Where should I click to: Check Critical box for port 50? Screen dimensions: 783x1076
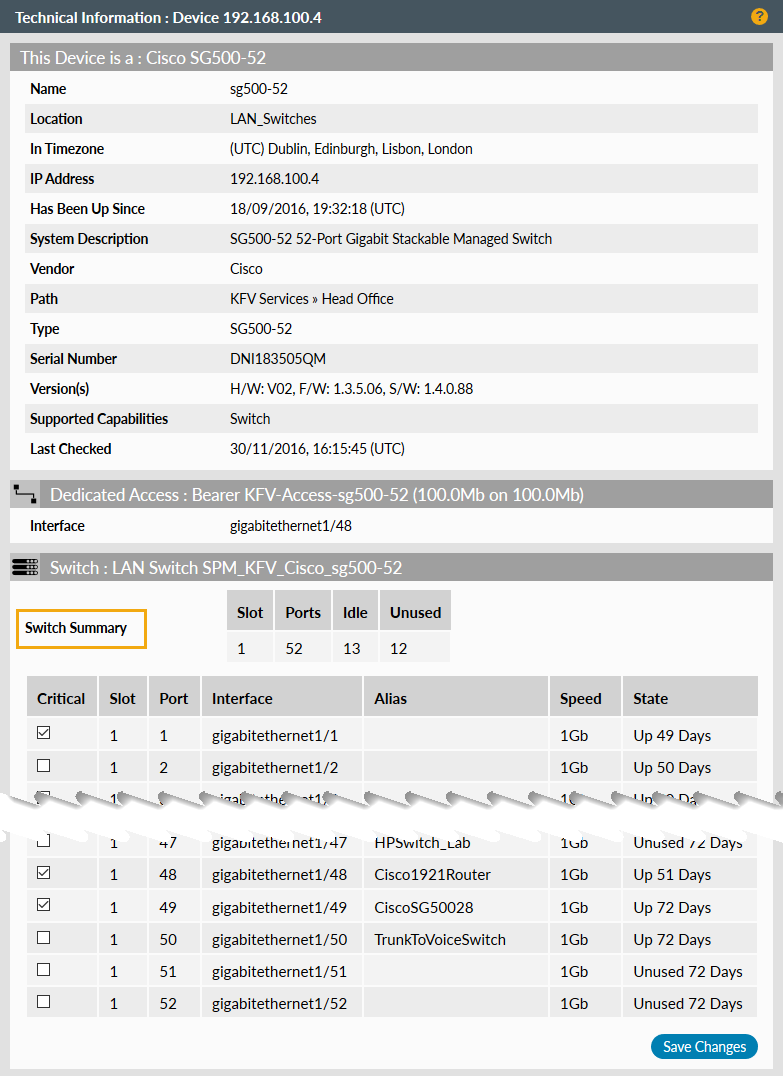pos(43,938)
